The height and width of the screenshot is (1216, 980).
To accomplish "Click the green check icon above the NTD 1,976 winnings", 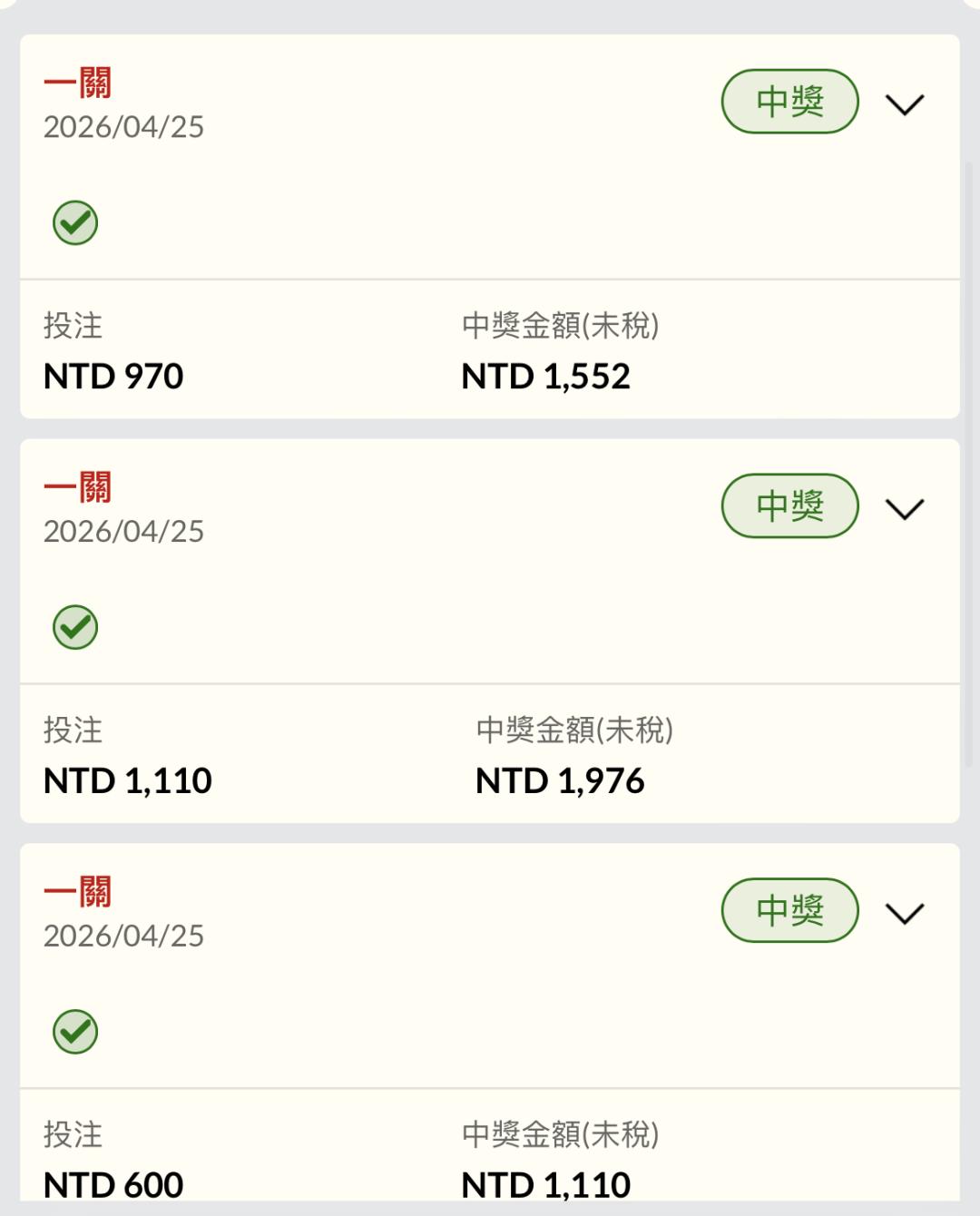I will 75,628.
